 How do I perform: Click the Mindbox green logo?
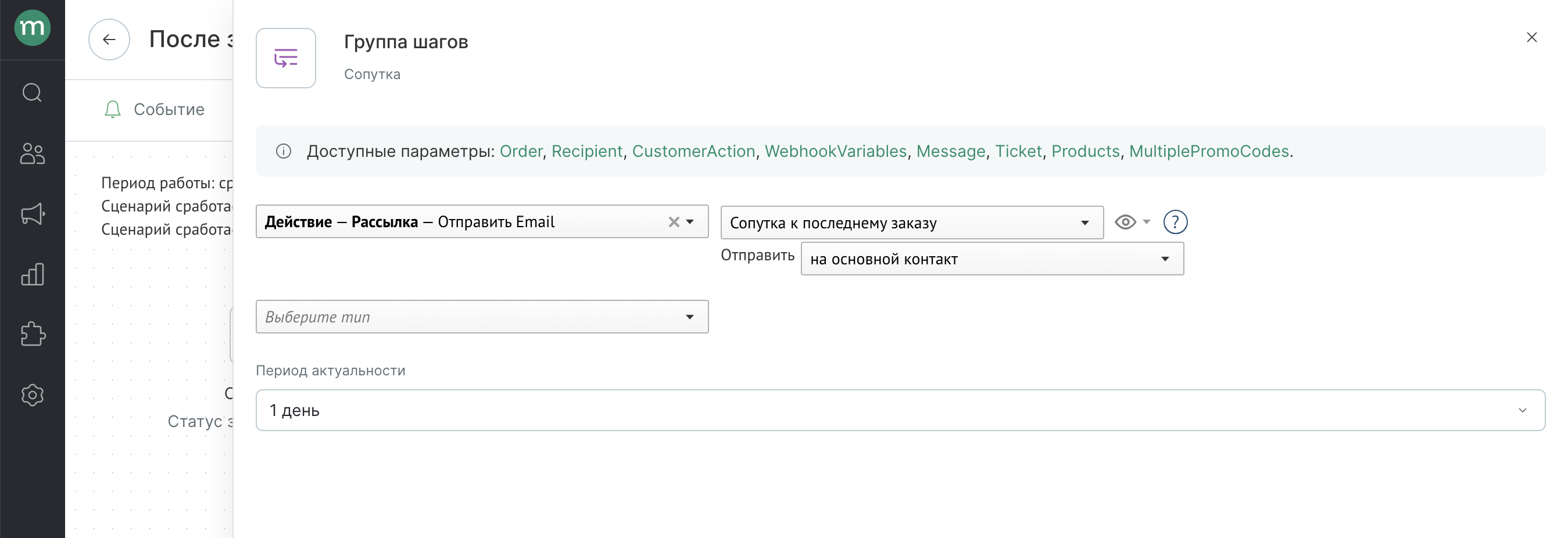point(33,28)
